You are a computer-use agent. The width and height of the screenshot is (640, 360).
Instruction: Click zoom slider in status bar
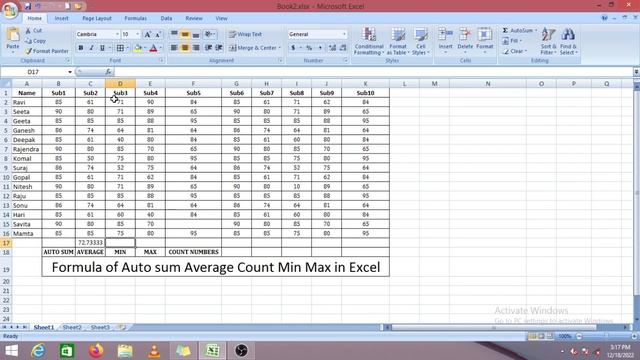[x=606, y=336]
